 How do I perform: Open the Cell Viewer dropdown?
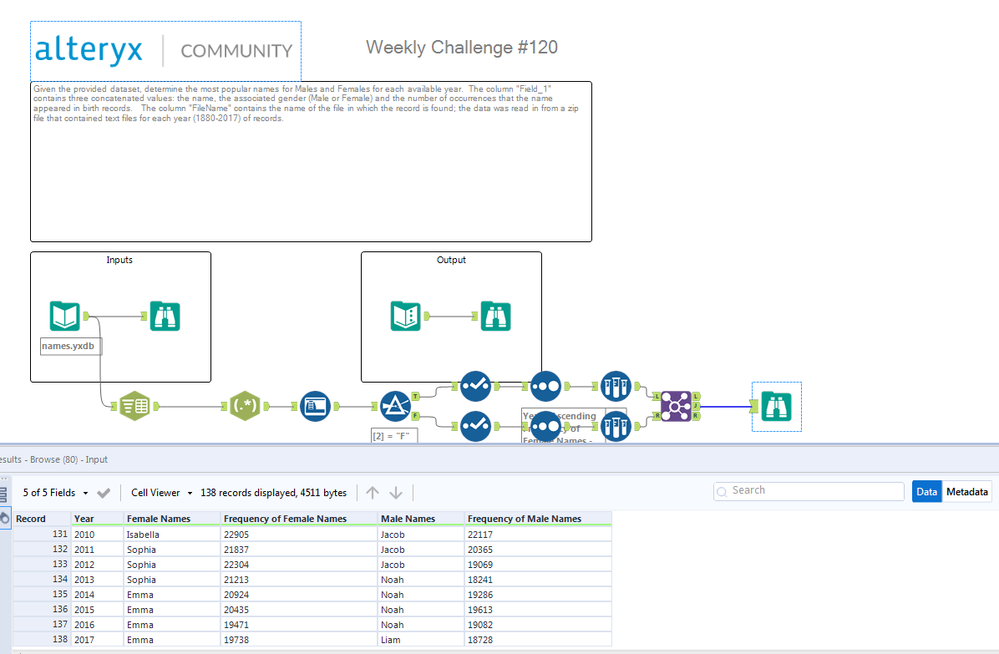[161, 493]
